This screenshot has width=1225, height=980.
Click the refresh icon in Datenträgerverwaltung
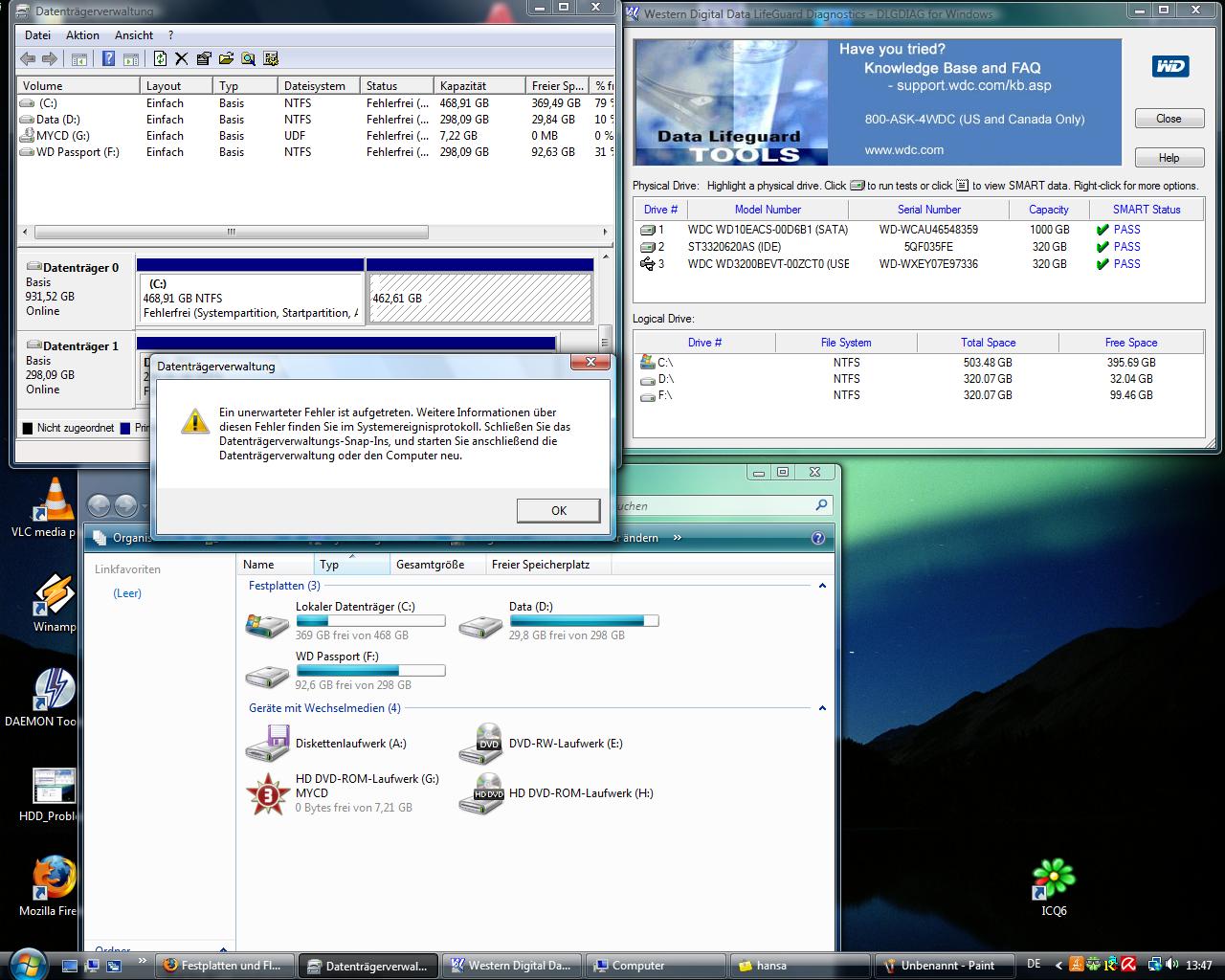pos(160,59)
